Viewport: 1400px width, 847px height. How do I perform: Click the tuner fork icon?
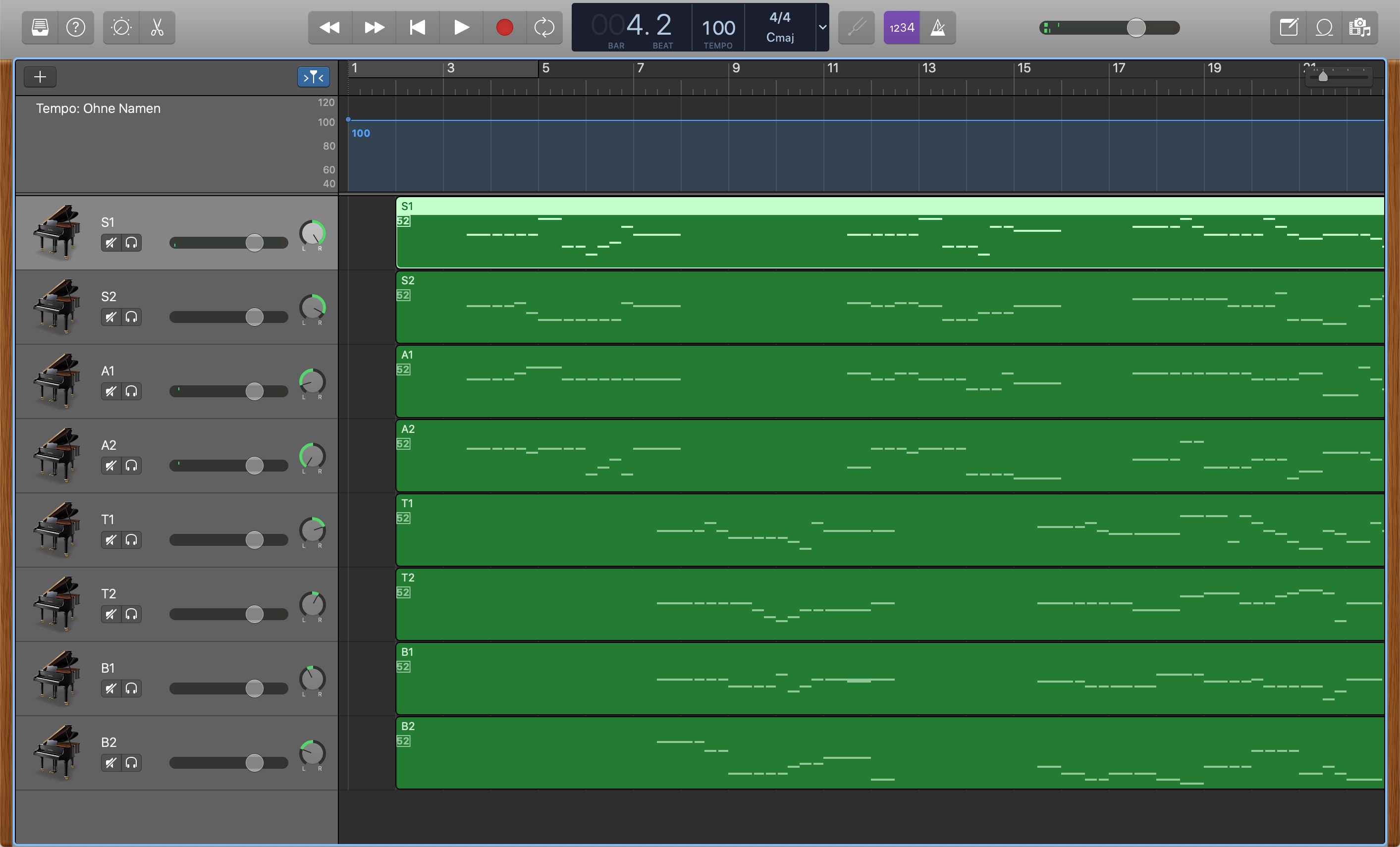tap(856, 27)
